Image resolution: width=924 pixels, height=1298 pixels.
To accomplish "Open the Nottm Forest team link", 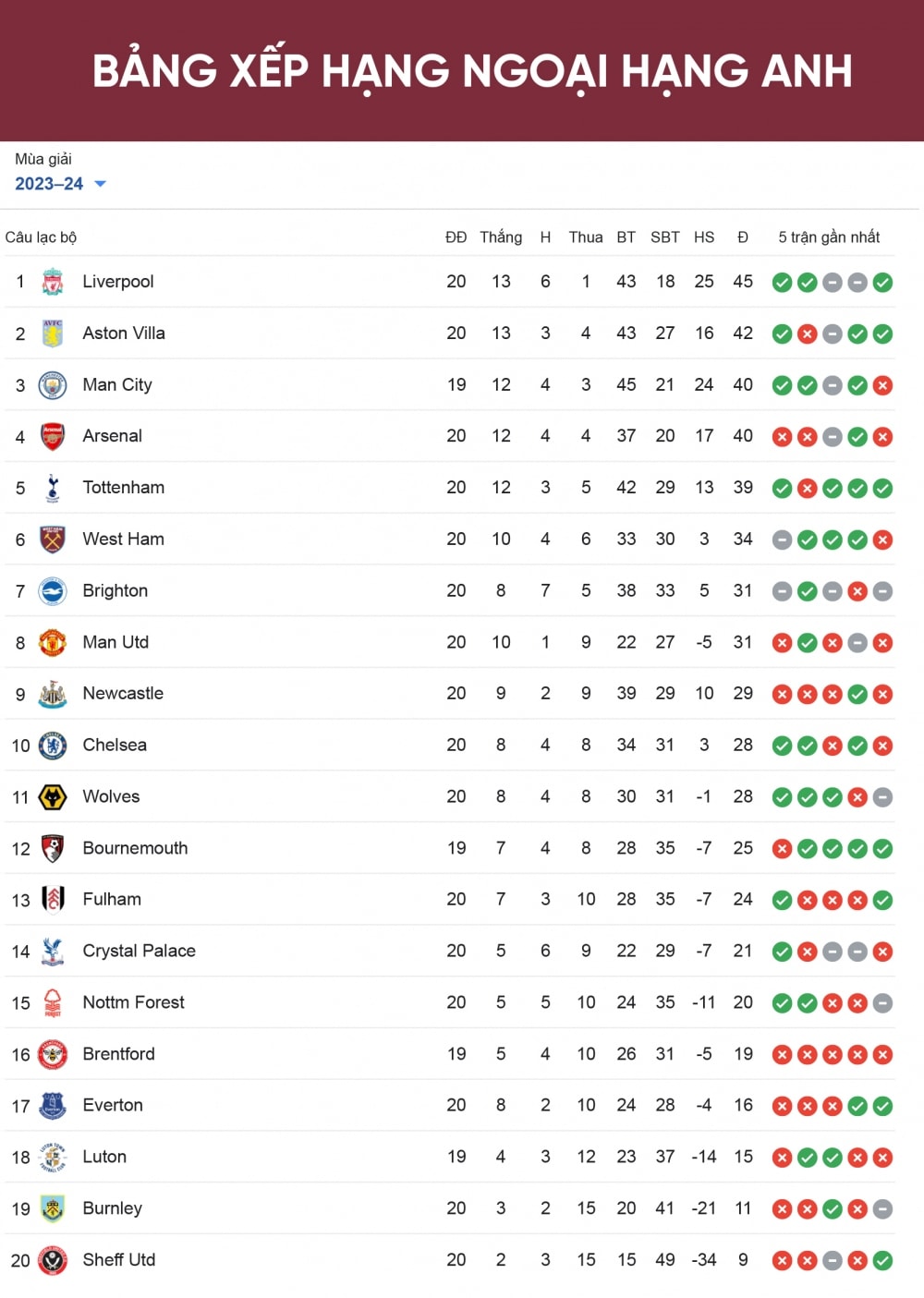I will (x=133, y=1003).
